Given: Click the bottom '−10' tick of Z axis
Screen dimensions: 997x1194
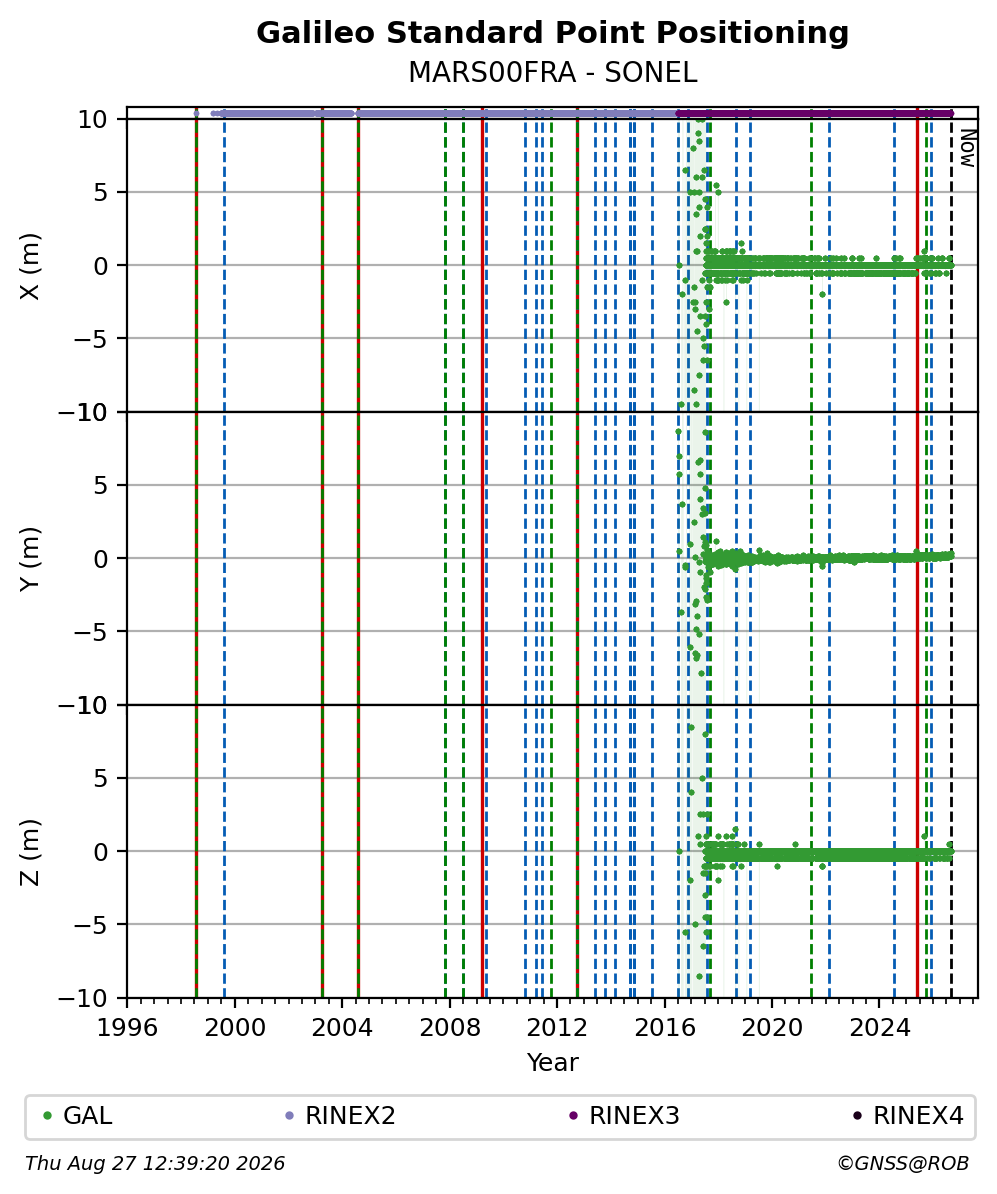Looking at the screenshot, I should [84, 998].
